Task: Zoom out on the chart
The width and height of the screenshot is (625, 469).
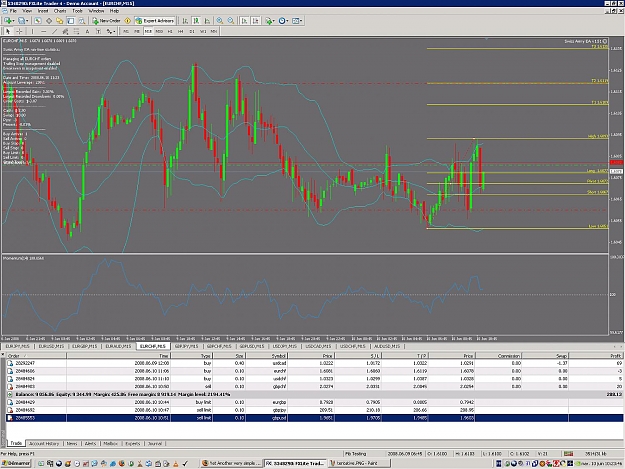Action: [x=231, y=21]
